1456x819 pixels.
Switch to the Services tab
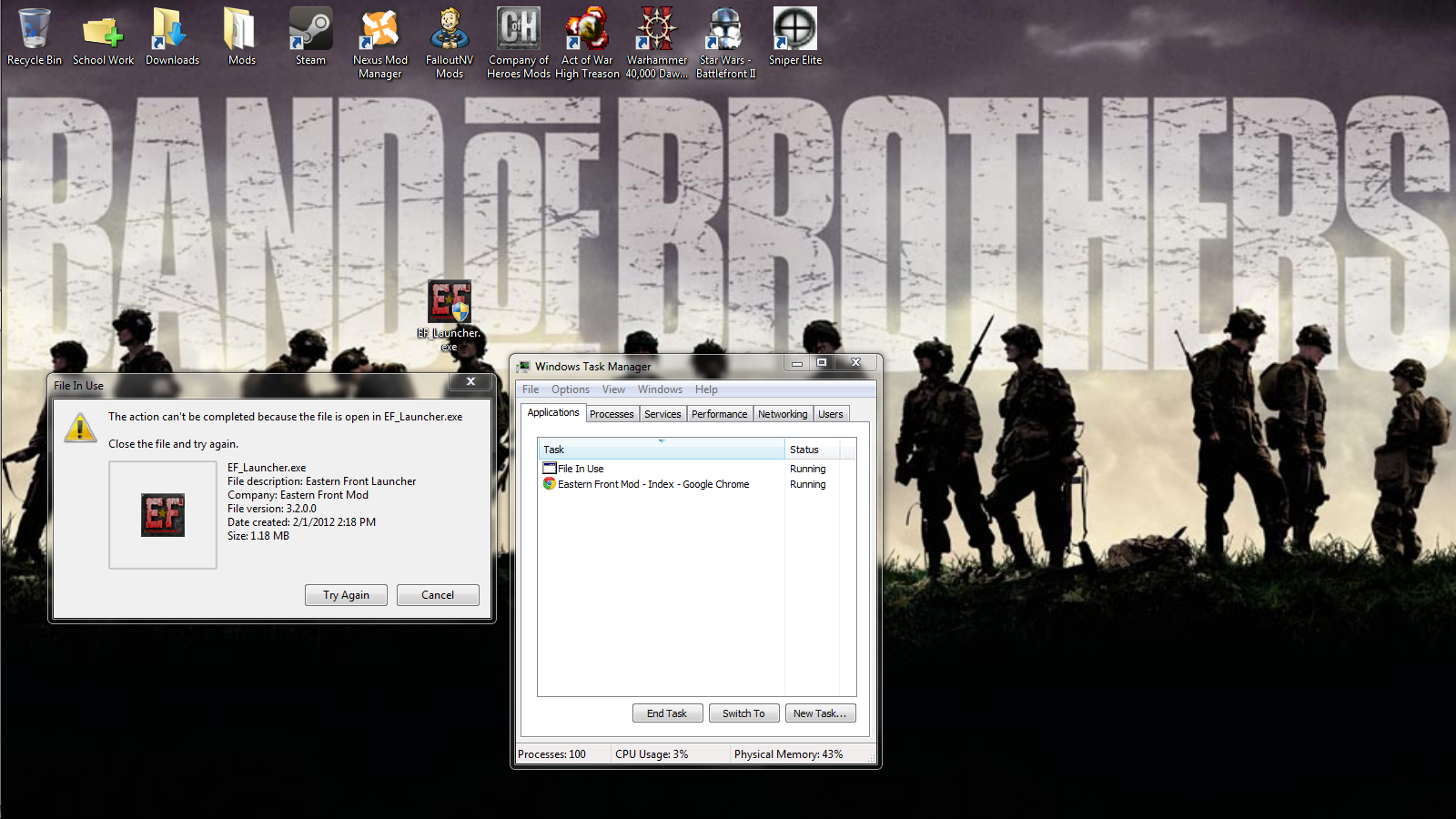pyautogui.click(x=662, y=414)
